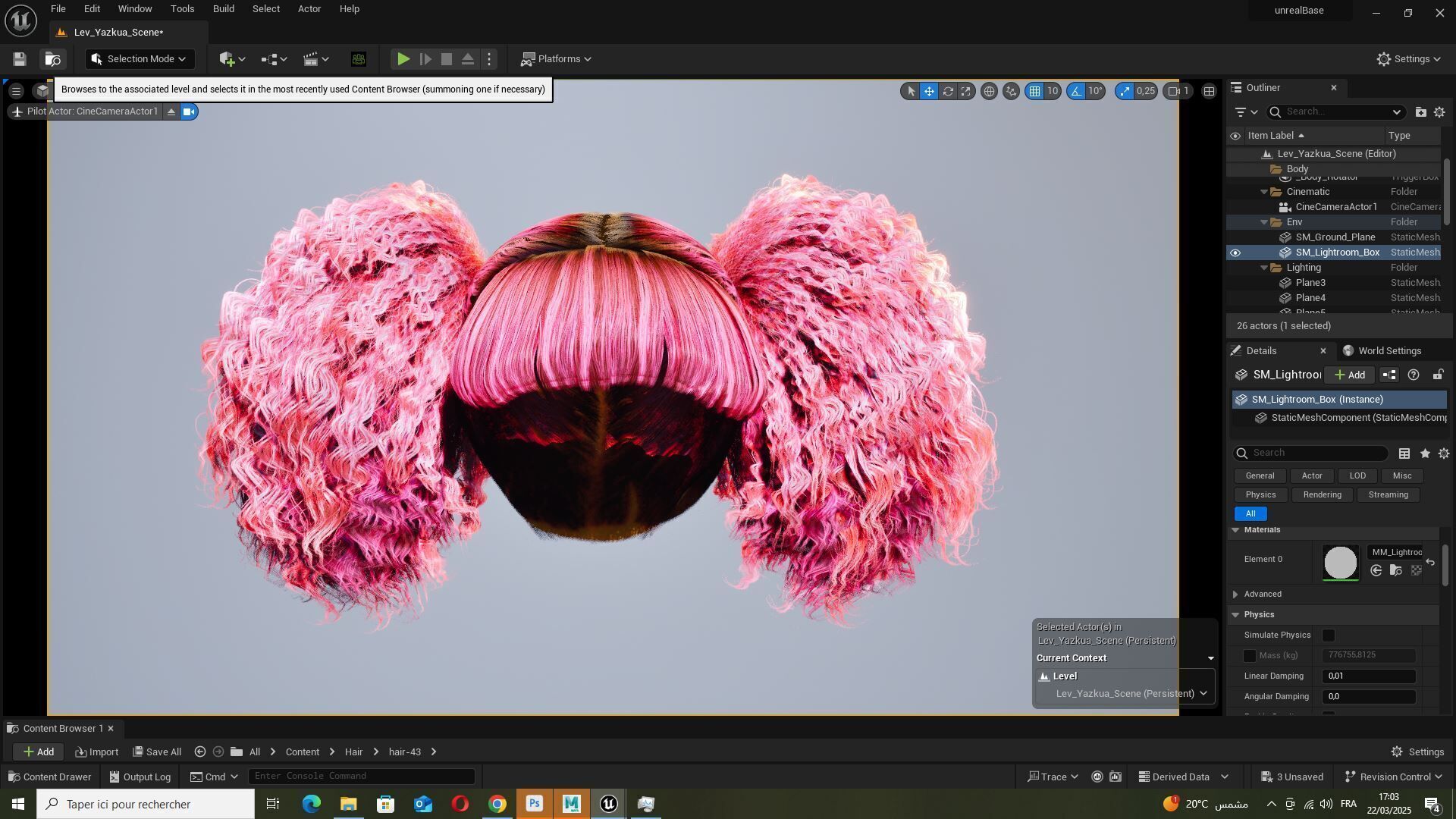Image resolution: width=1456 pixels, height=819 pixels.
Task: Activate the Scale gizmo tool
Action: (x=966, y=91)
